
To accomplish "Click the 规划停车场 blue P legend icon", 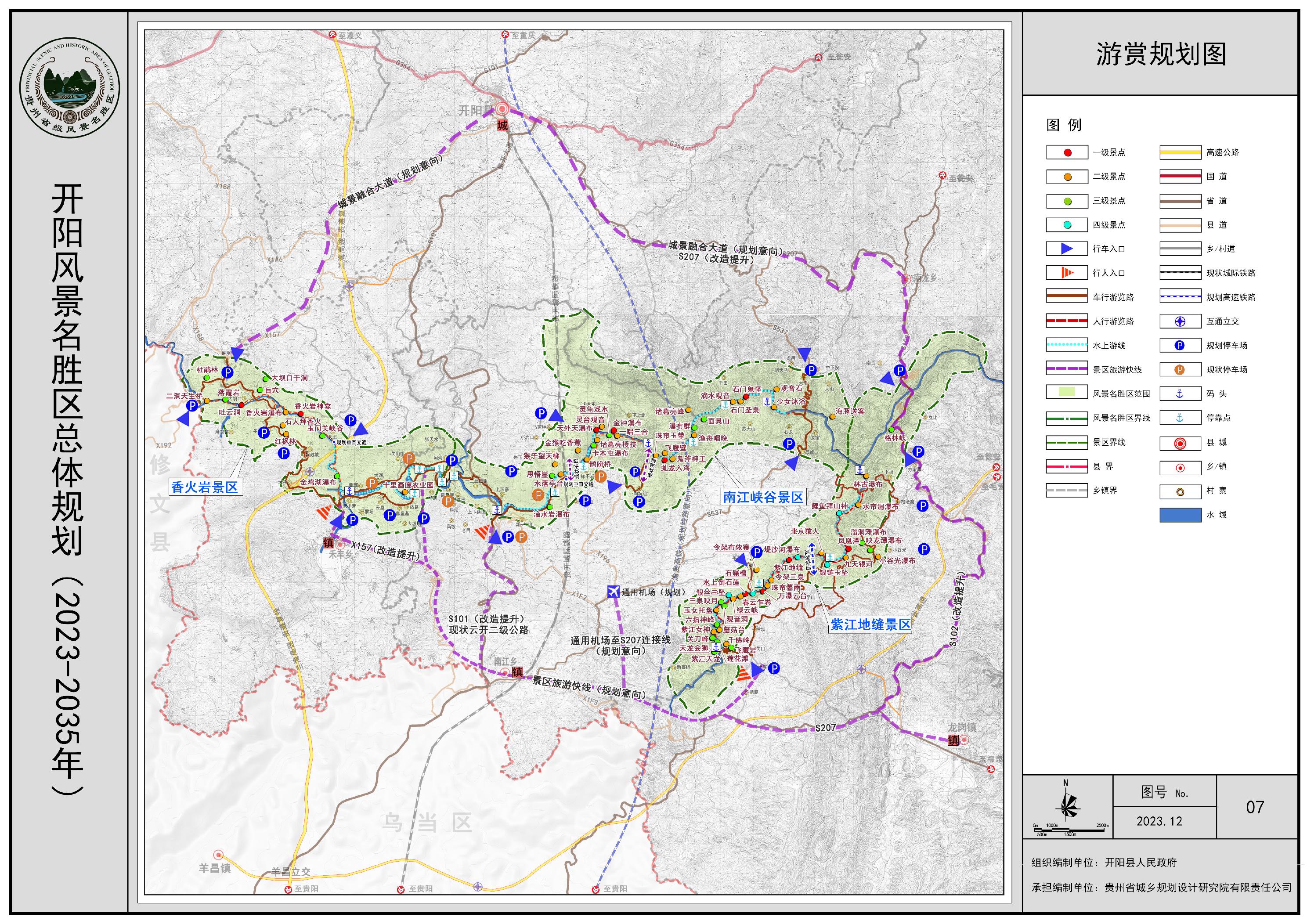I will tap(1180, 346).
